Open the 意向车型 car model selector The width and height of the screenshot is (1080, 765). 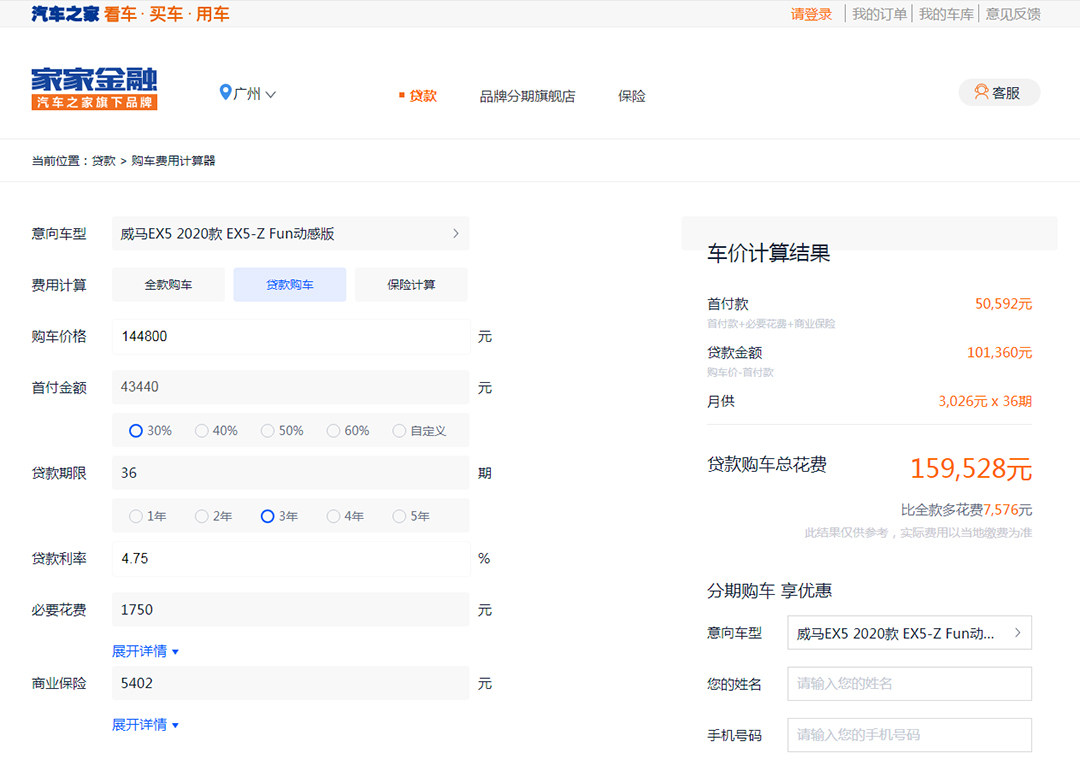click(x=290, y=234)
